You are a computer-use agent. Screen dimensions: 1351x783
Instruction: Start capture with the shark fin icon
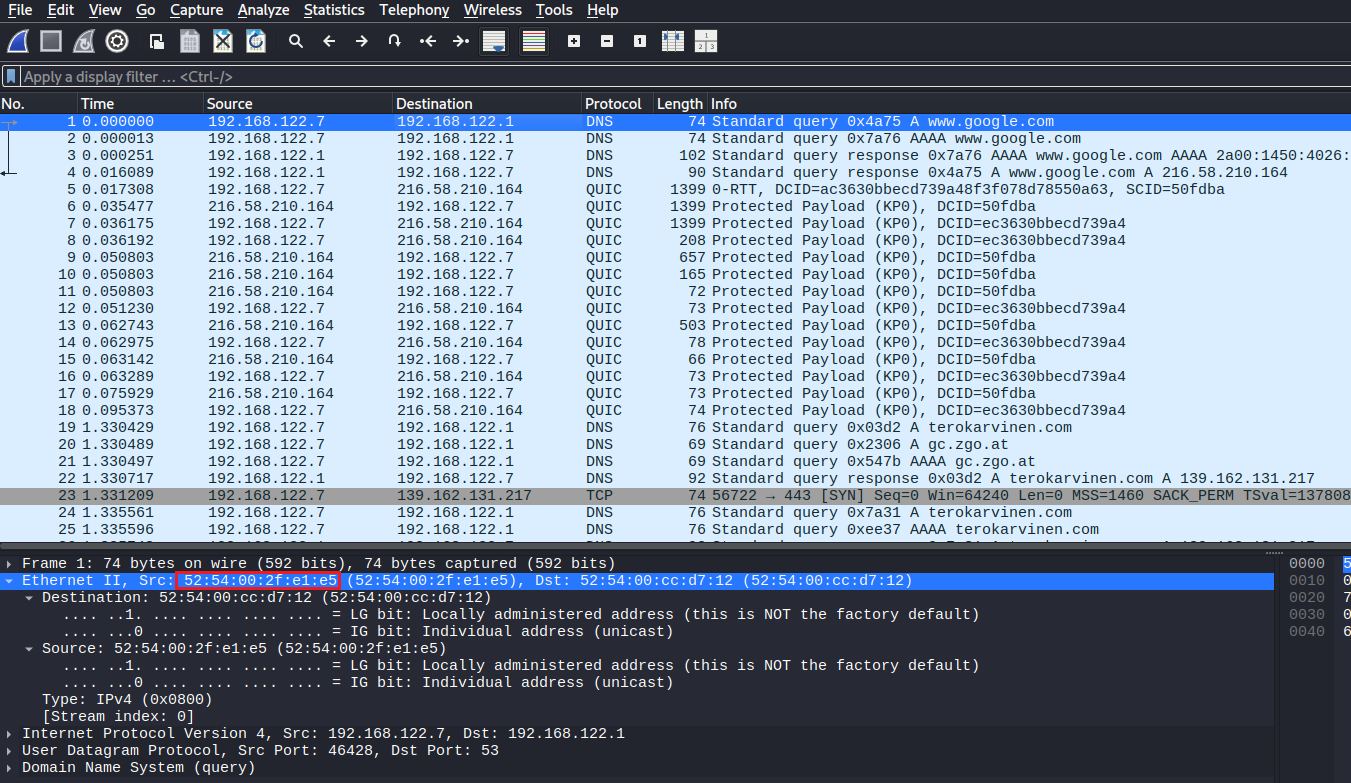click(x=18, y=41)
